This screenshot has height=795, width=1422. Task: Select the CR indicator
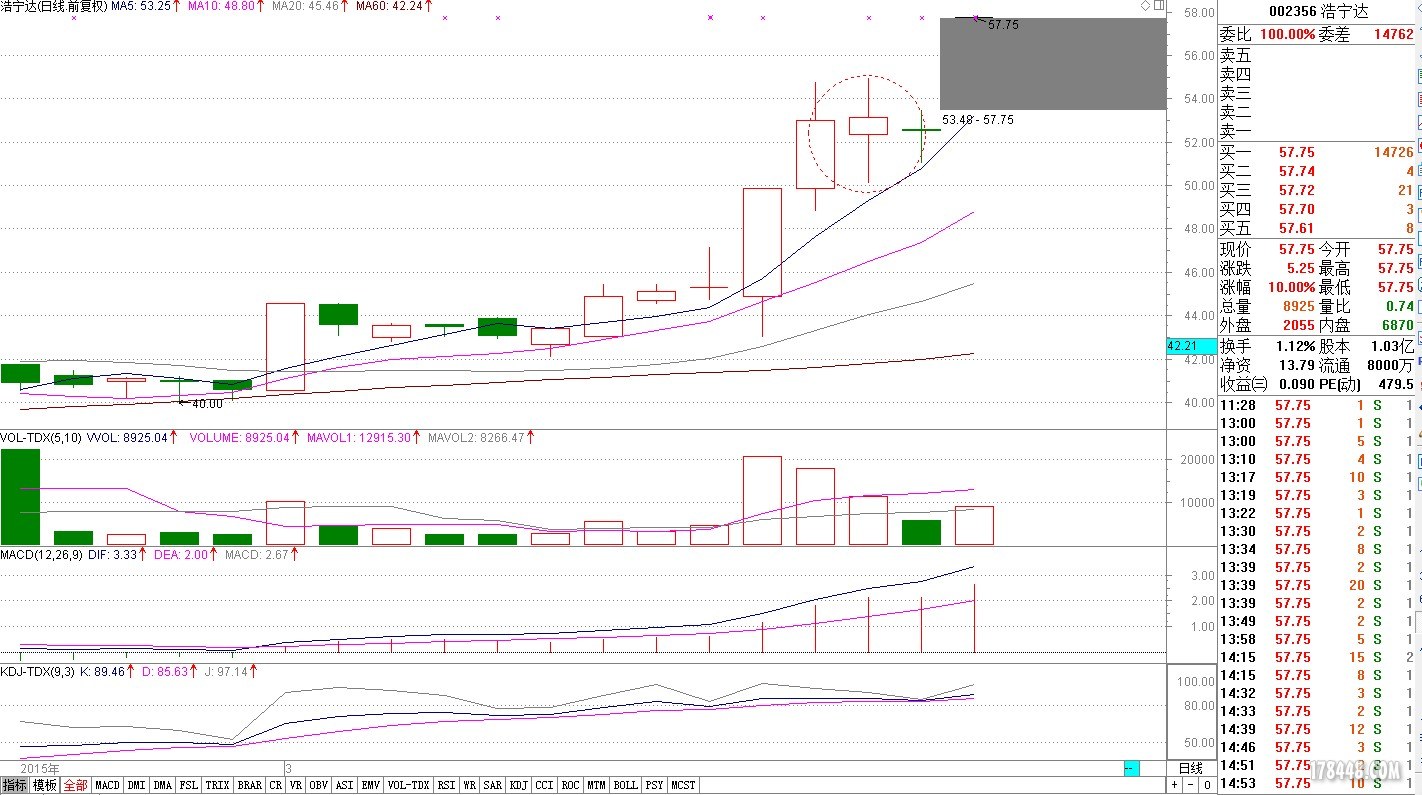pyautogui.click(x=276, y=786)
